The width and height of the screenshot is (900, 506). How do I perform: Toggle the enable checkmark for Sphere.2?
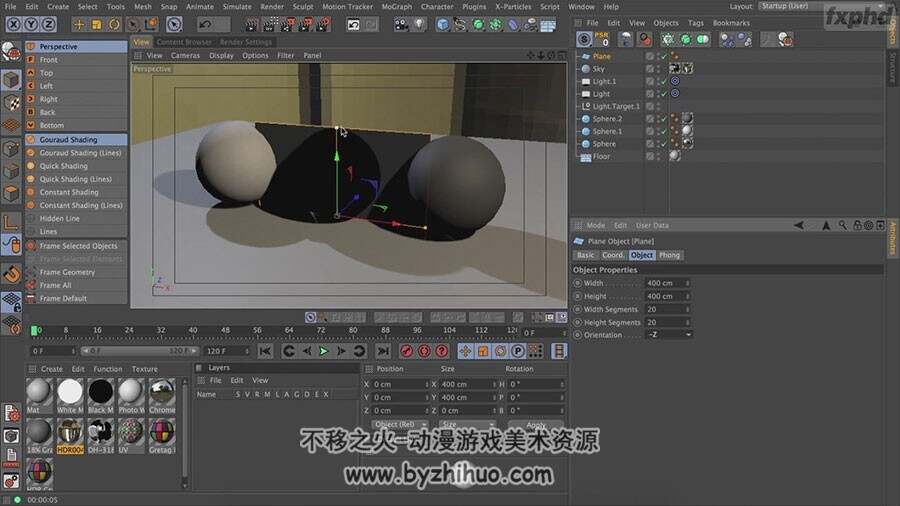click(x=664, y=119)
